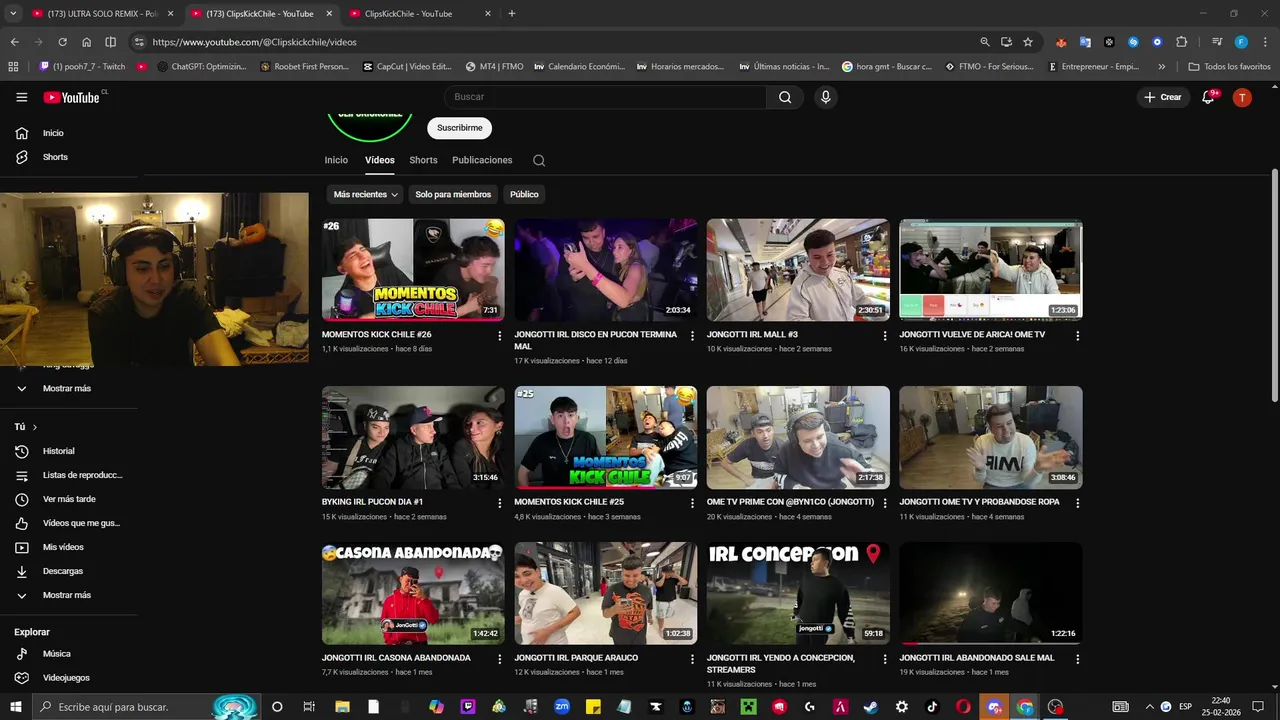Open options for JONGOTTI VUELVE DE ARICA video
This screenshot has height=720, width=1280.
tap(1077, 336)
